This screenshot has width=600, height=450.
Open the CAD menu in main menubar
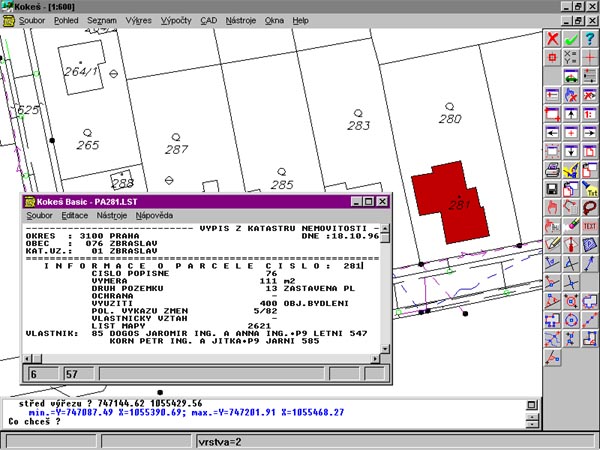[x=208, y=19]
